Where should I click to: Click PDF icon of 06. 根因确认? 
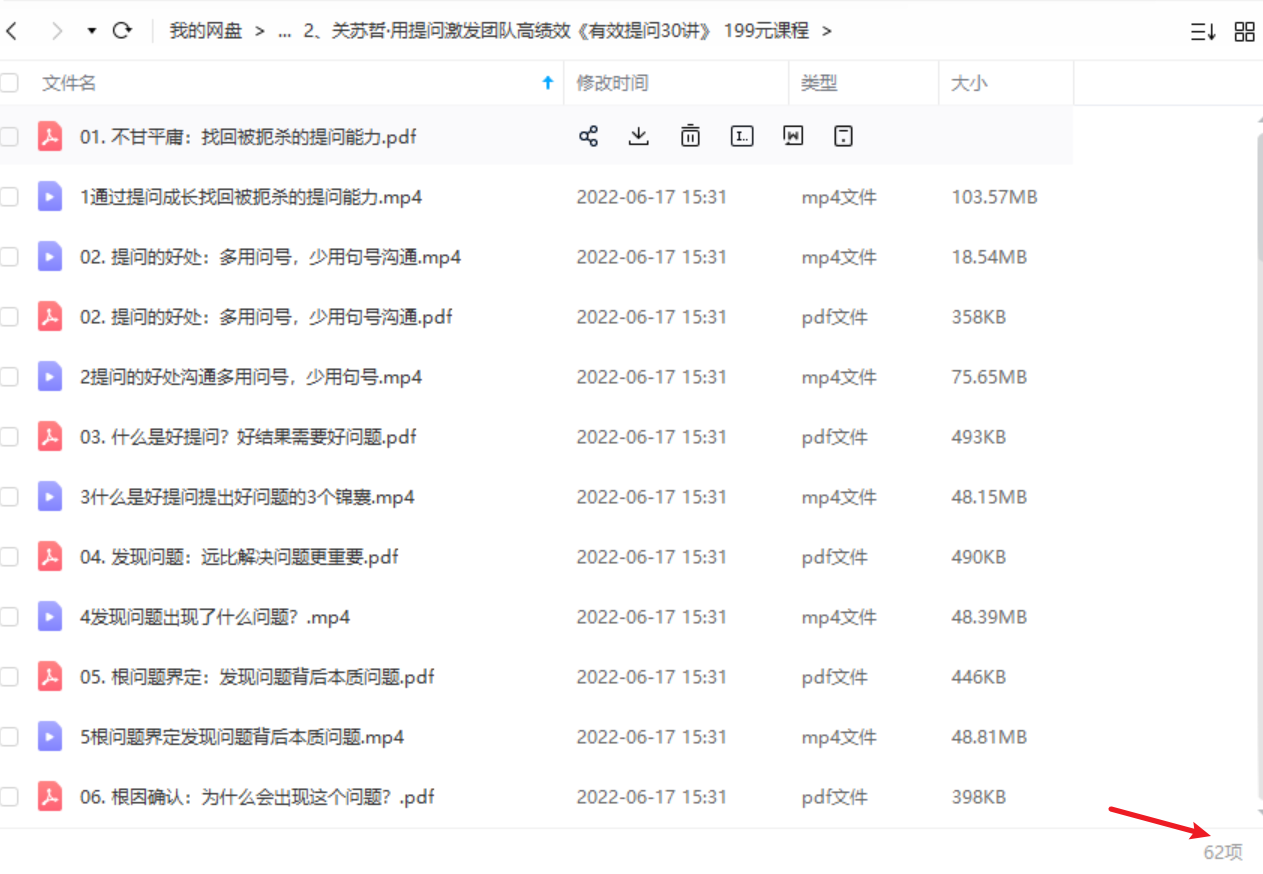click(50, 797)
